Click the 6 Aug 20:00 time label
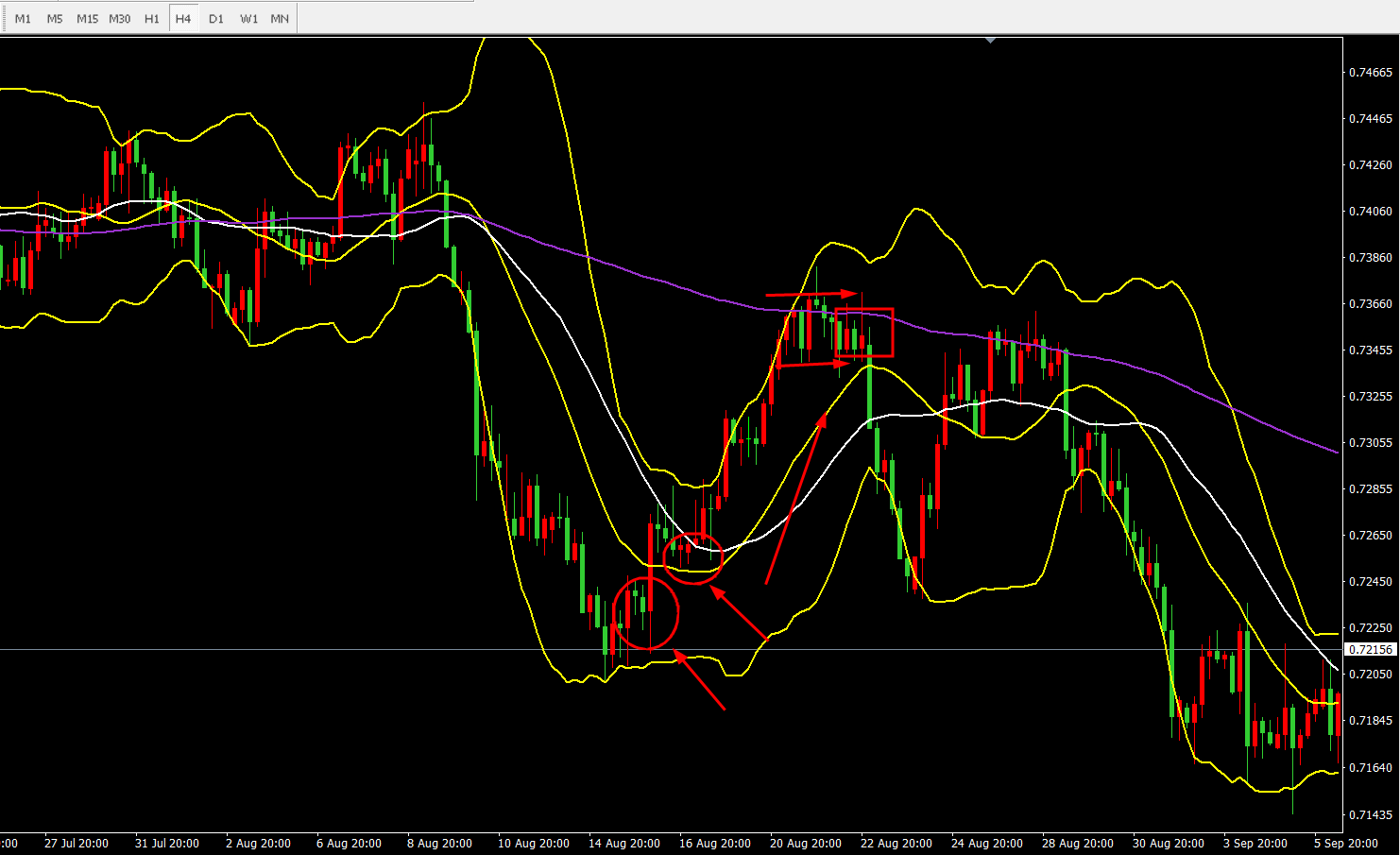 coord(349,843)
